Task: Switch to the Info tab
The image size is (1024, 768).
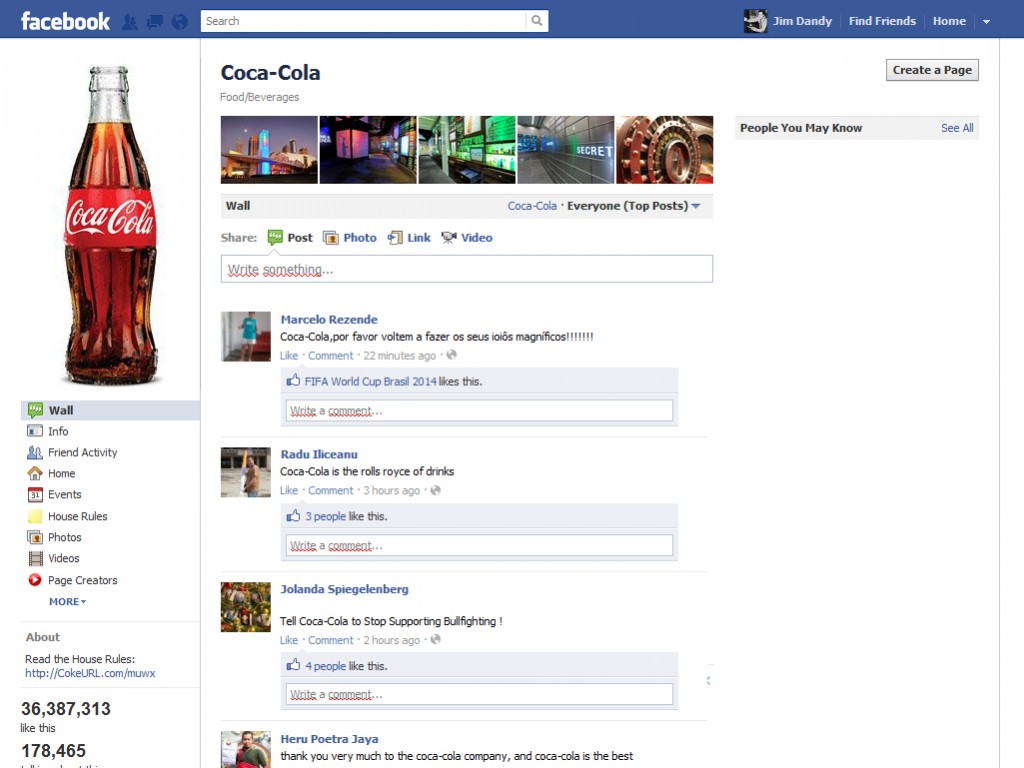Action: (57, 431)
